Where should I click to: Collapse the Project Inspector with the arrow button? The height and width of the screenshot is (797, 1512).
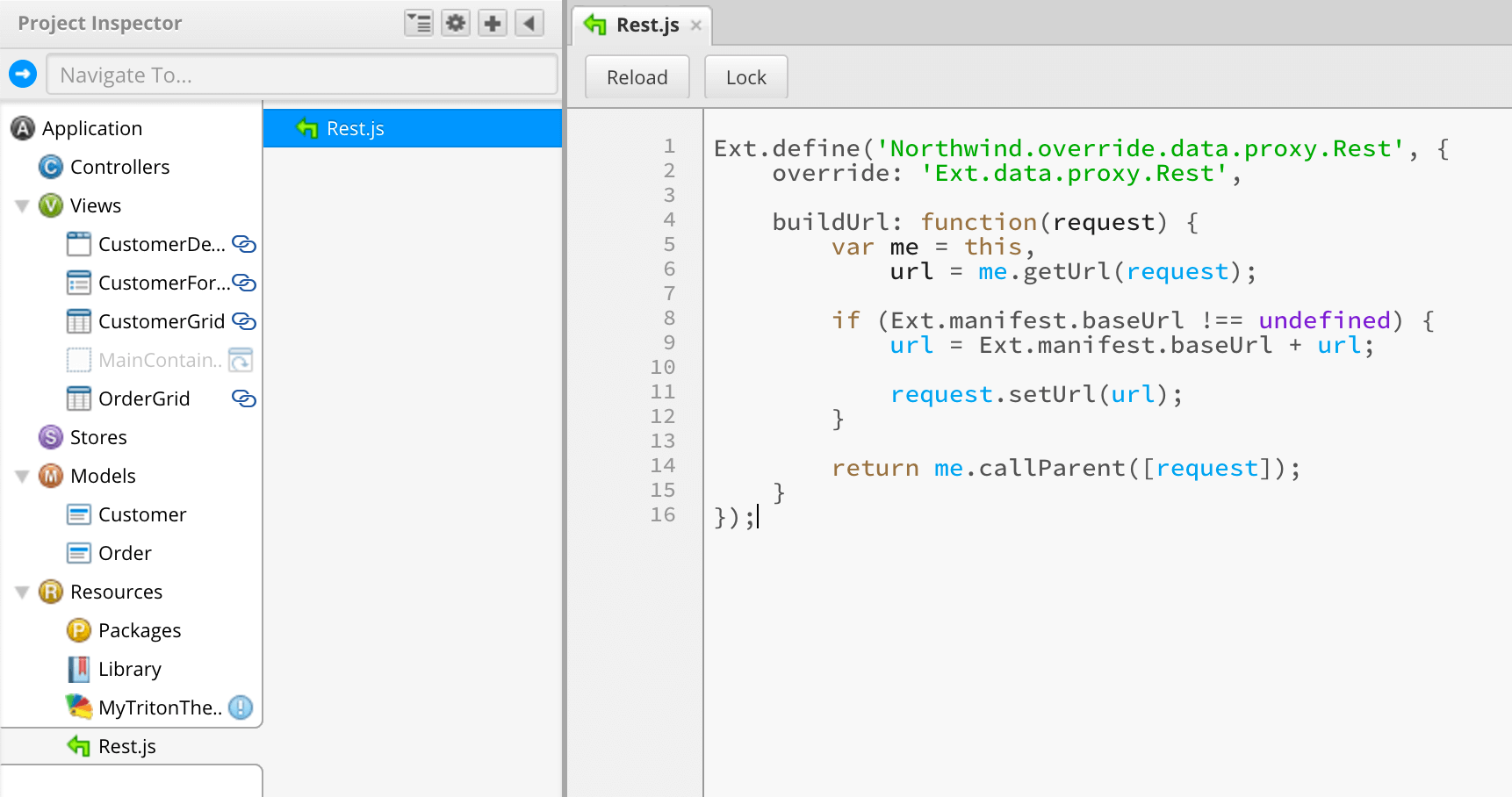pos(529,24)
